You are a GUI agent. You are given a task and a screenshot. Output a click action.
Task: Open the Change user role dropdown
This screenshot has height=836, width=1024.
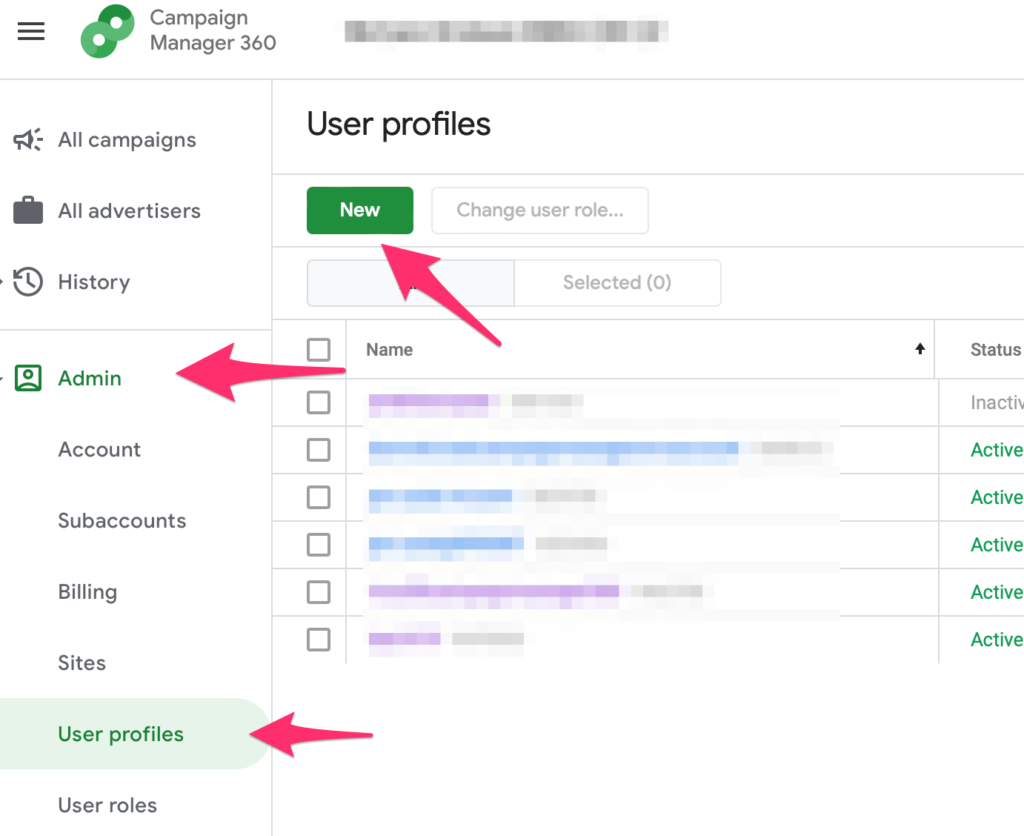coord(540,210)
